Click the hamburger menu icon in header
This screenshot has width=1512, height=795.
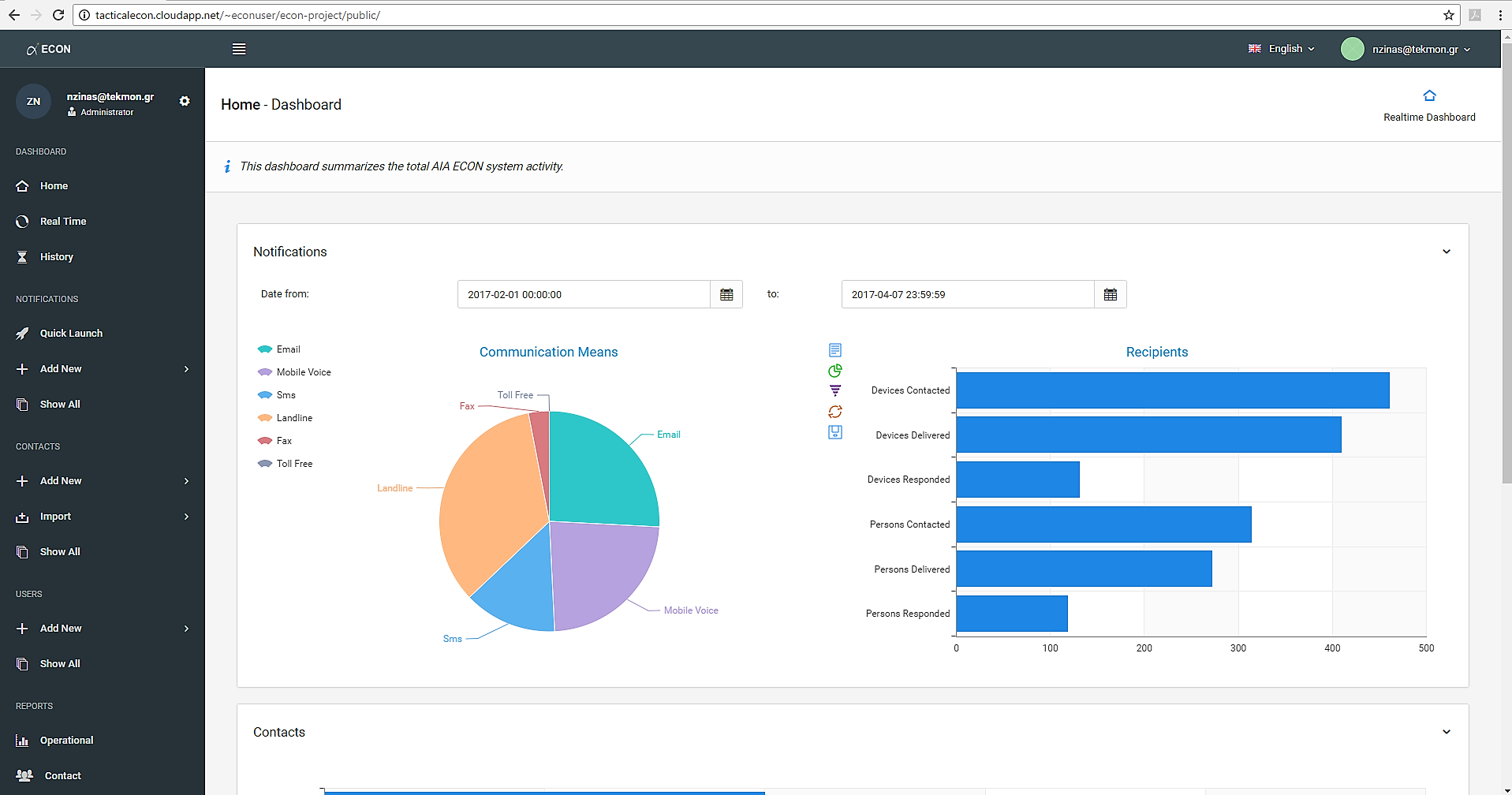239,49
